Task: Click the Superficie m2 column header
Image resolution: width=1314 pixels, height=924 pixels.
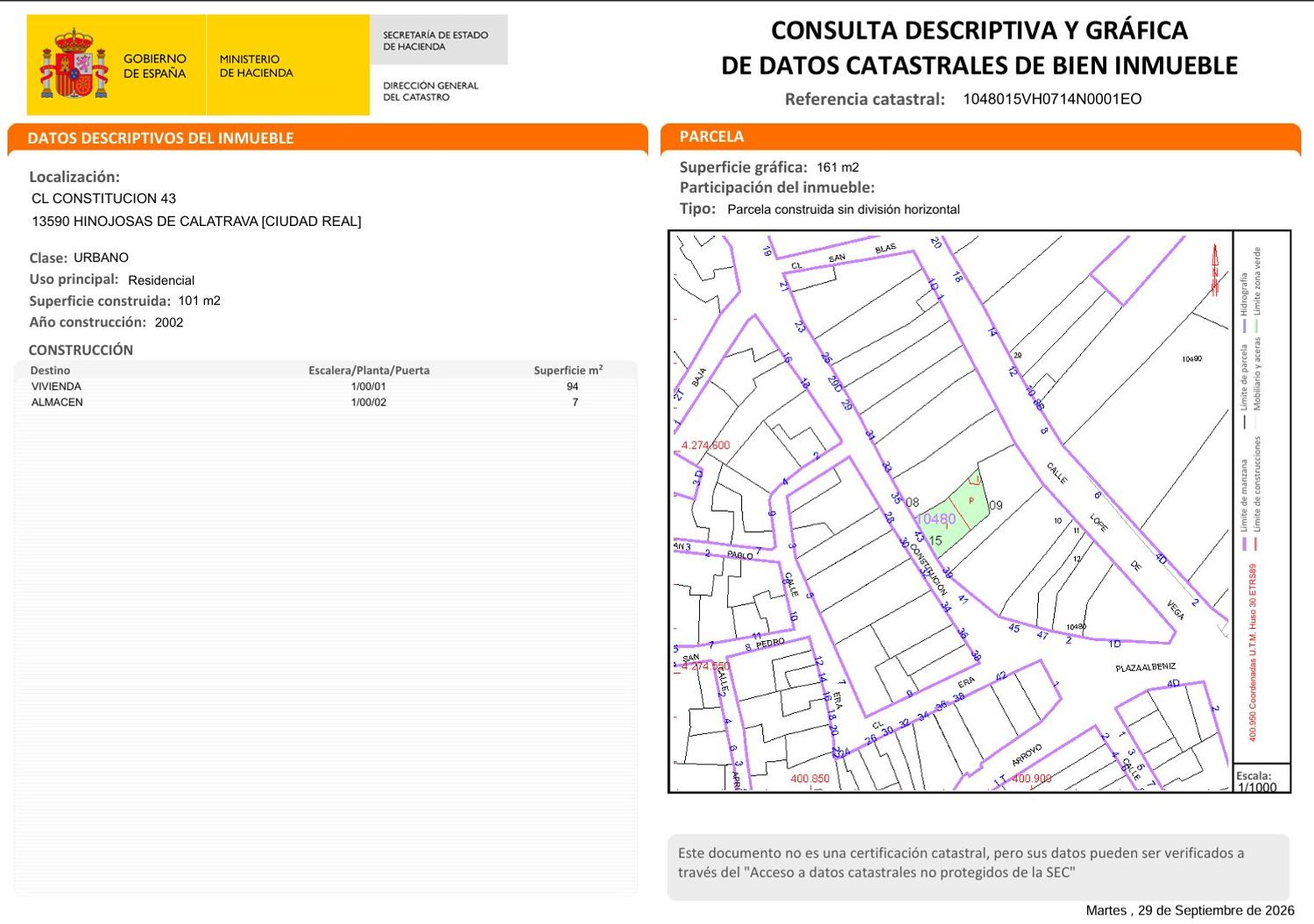Action: pyautogui.click(x=569, y=370)
